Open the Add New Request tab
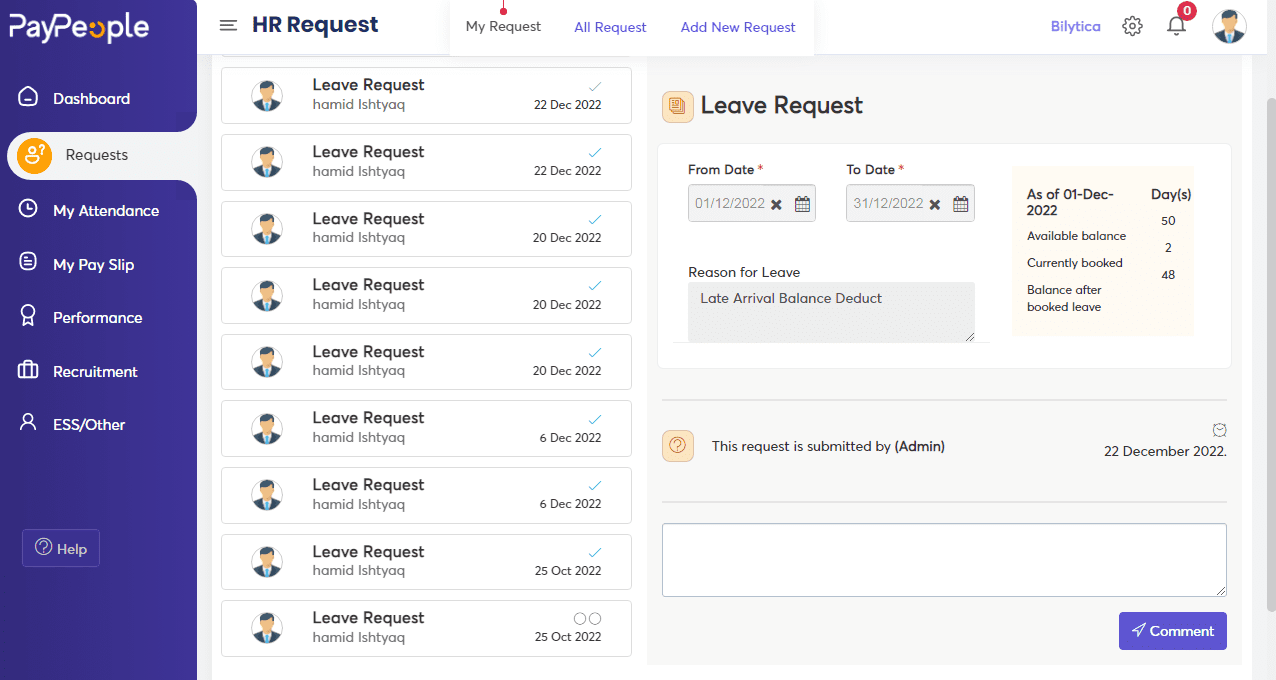This screenshot has height=680, width=1276. (x=738, y=28)
